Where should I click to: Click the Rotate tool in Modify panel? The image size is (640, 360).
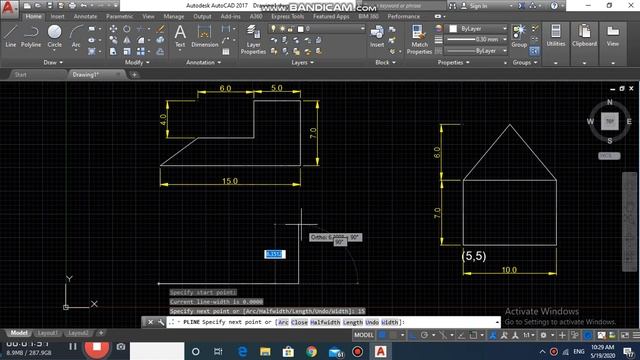(127, 29)
